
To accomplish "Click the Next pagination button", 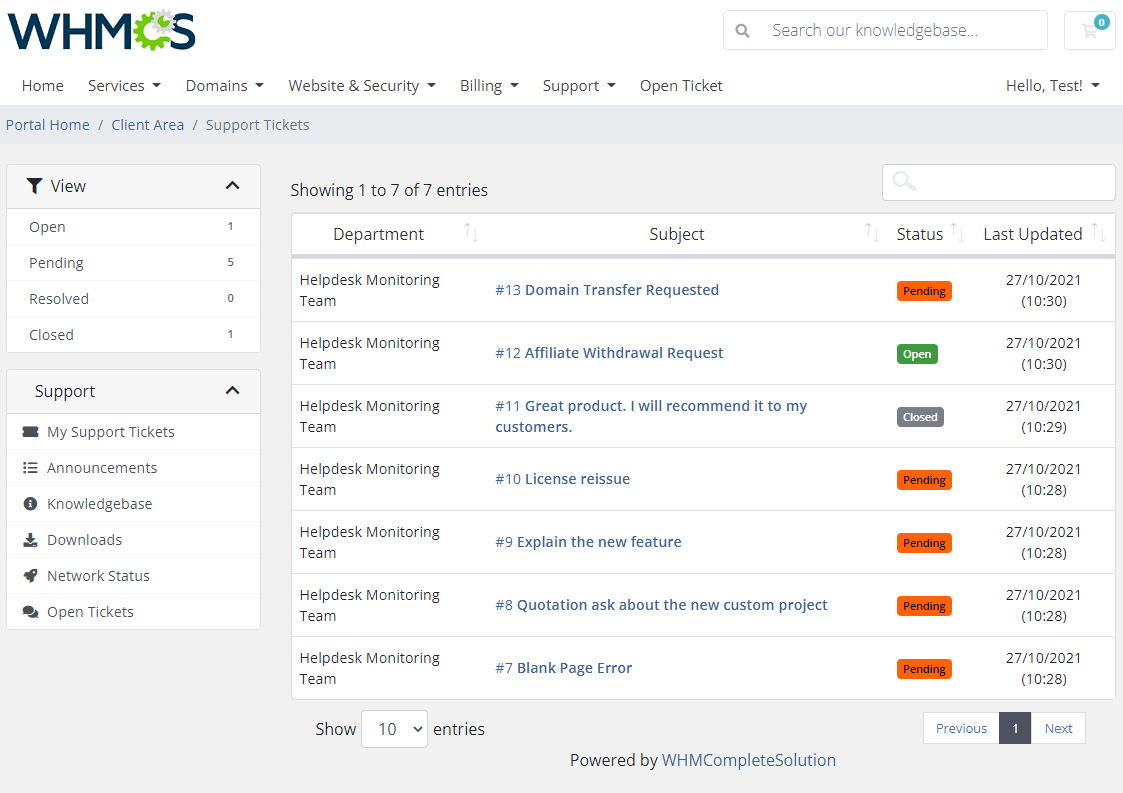I will pyautogui.click(x=1058, y=729).
